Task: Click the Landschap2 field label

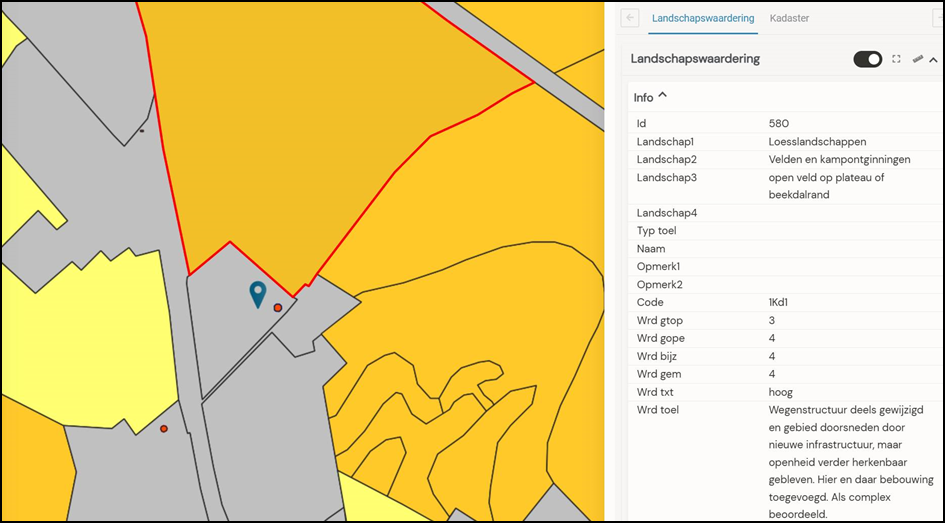Action: (x=667, y=160)
